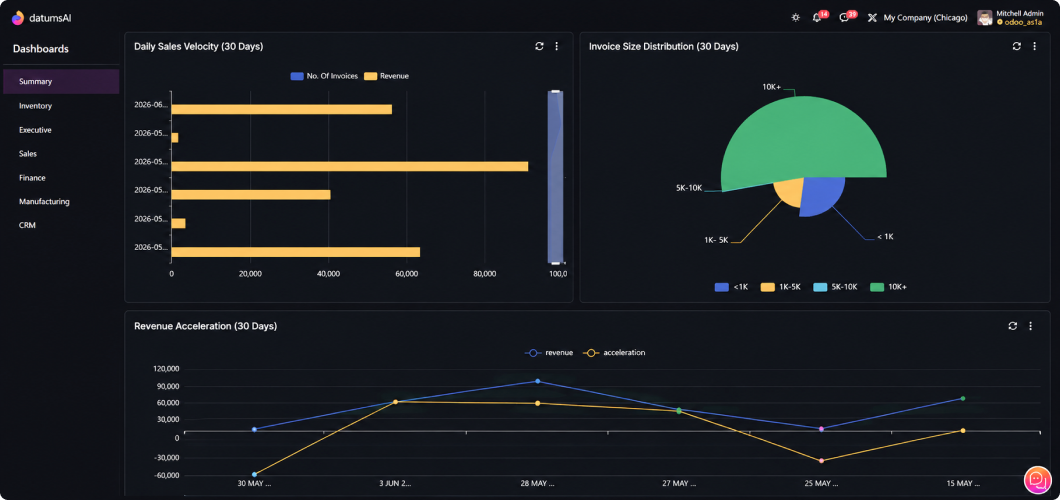Open notifications bell with 14 badge
This screenshot has width=1060, height=500.
[817, 18]
